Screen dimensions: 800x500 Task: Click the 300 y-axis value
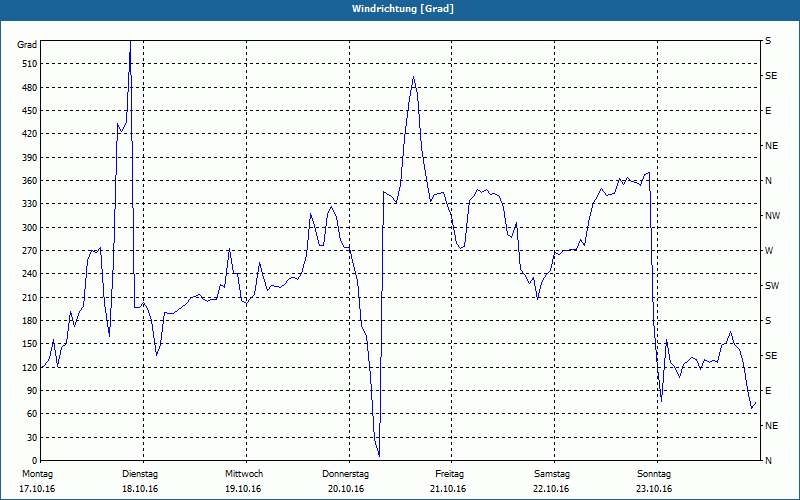(30, 228)
